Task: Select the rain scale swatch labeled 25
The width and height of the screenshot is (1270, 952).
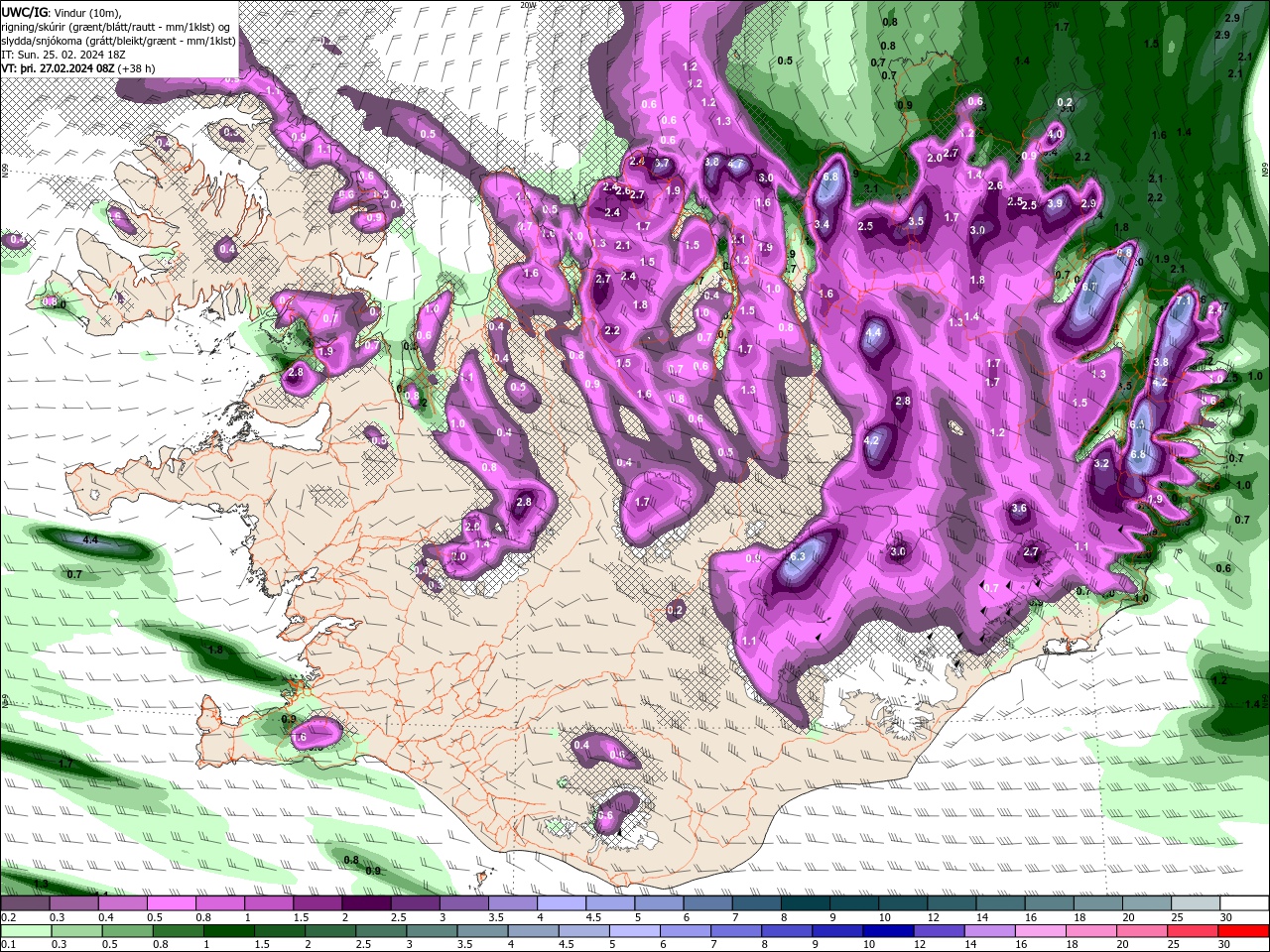Action: (1194, 930)
